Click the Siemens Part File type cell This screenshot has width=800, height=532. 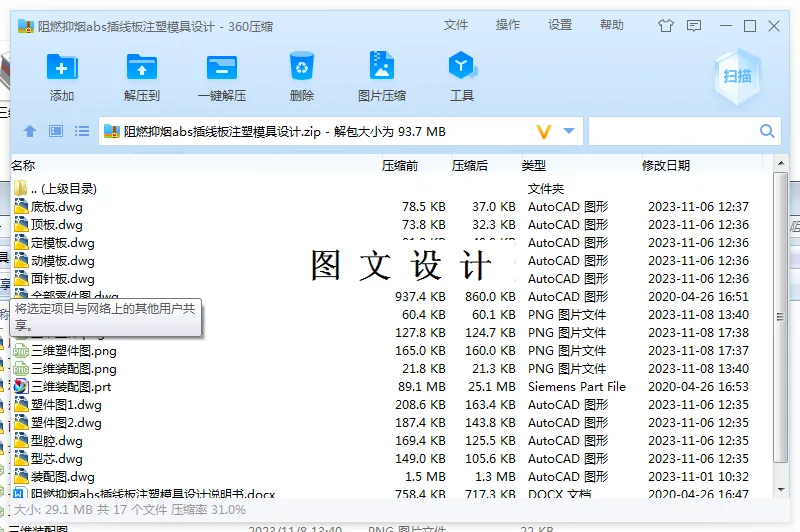(x=577, y=387)
